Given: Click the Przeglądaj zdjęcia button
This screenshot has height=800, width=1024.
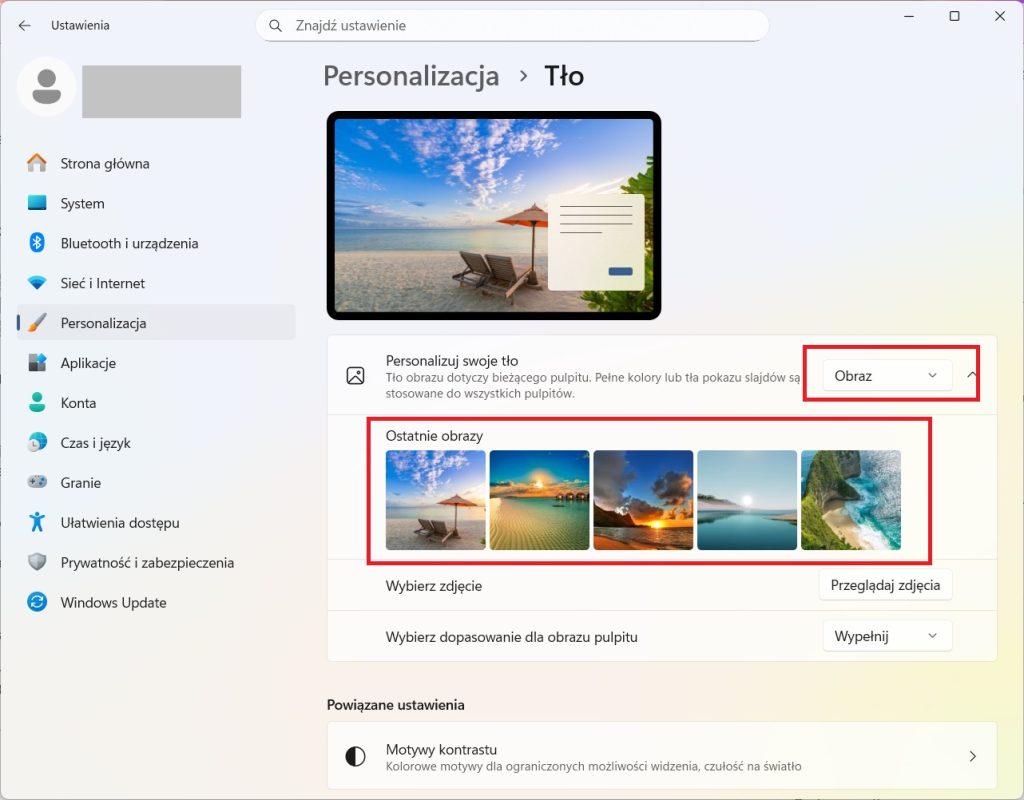Looking at the screenshot, I should [x=885, y=585].
